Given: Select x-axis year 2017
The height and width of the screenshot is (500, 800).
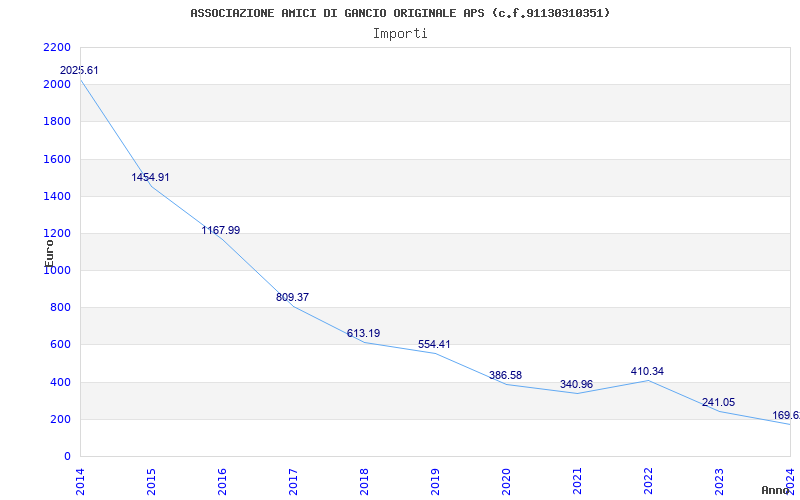Looking at the screenshot, I should point(293,481).
